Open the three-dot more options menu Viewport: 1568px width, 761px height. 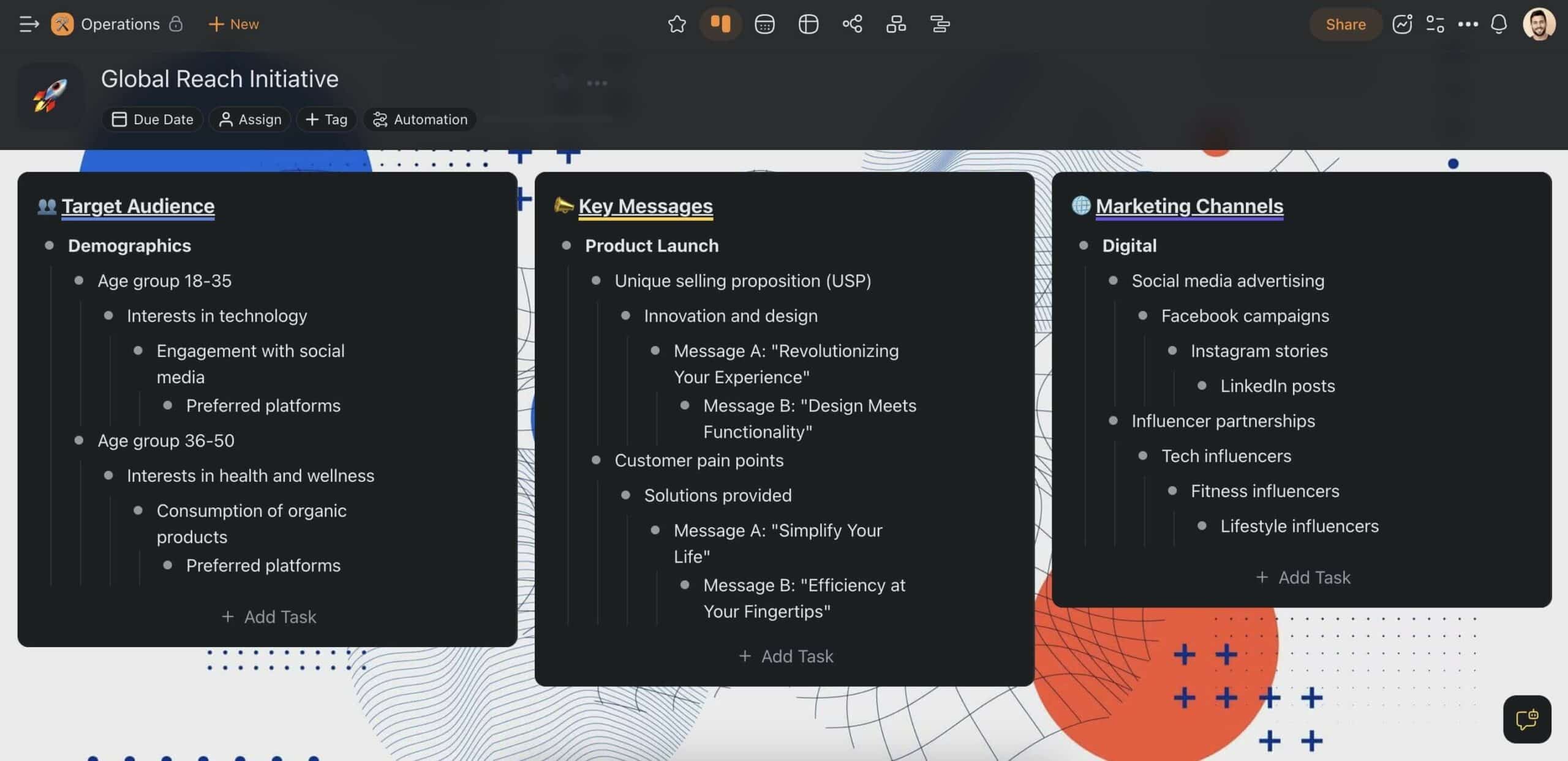coord(1468,24)
